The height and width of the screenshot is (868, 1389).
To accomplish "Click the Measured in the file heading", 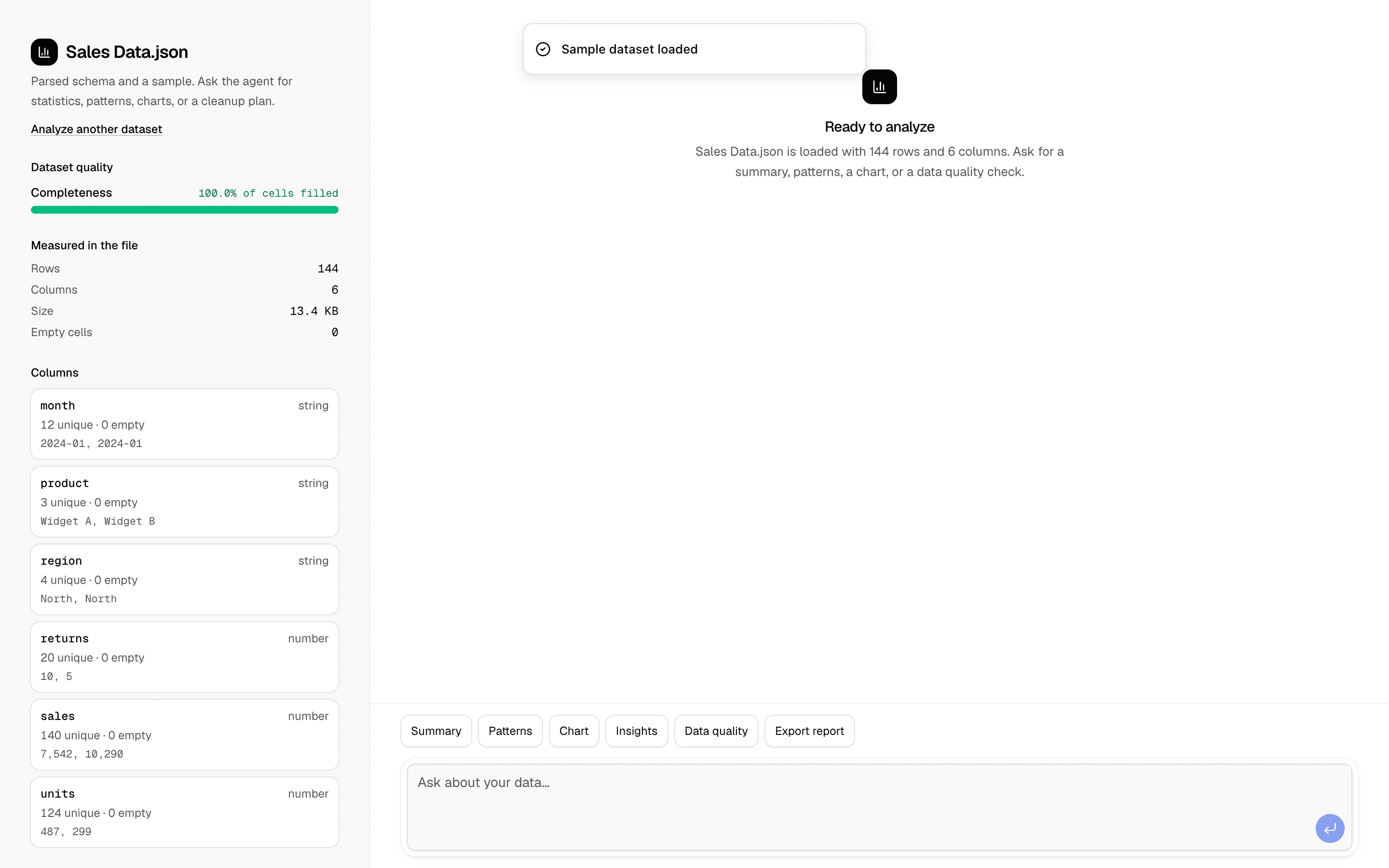I will (x=84, y=245).
